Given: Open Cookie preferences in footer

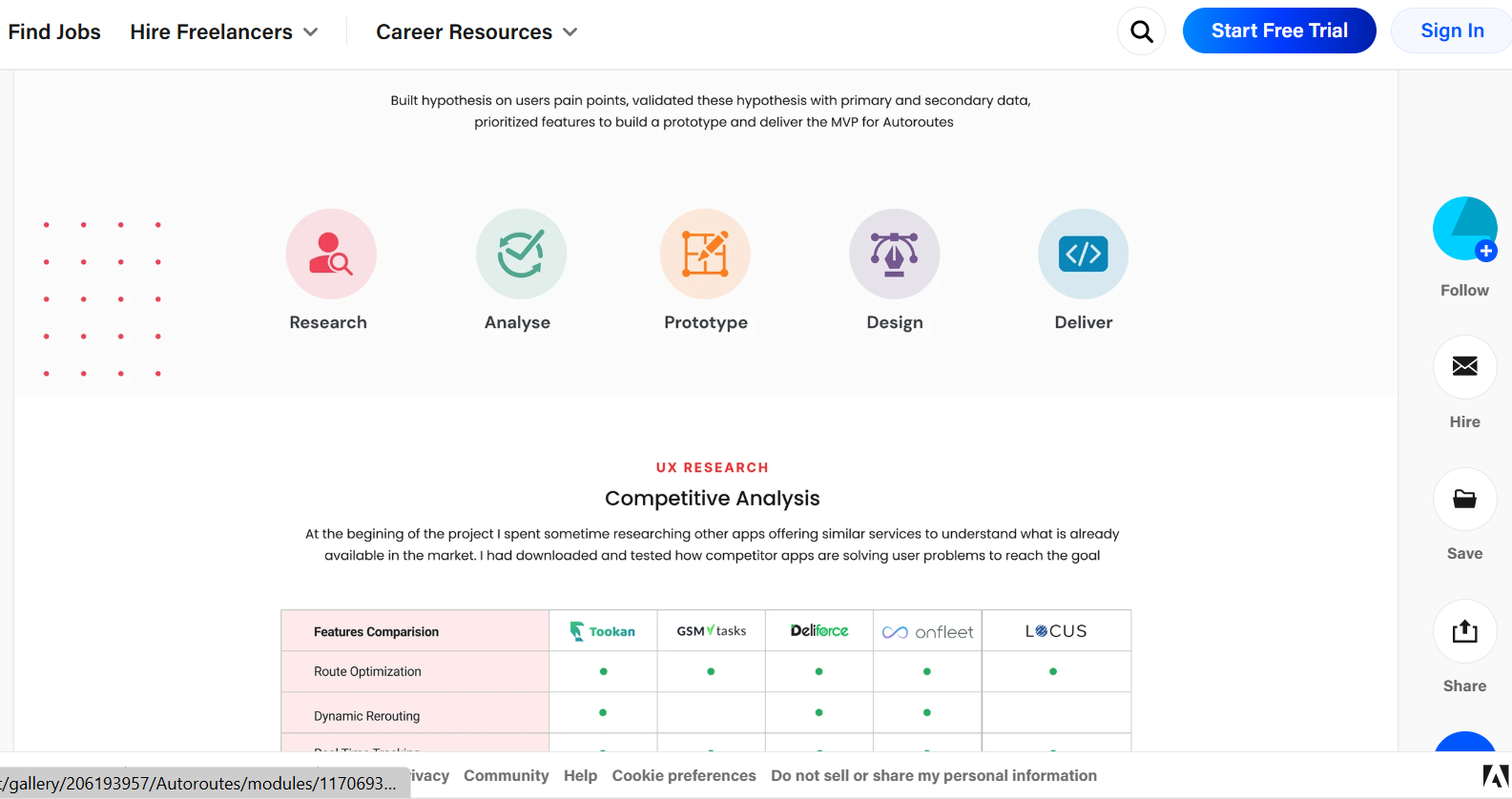Looking at the screenshot, I should click(684, 776).
